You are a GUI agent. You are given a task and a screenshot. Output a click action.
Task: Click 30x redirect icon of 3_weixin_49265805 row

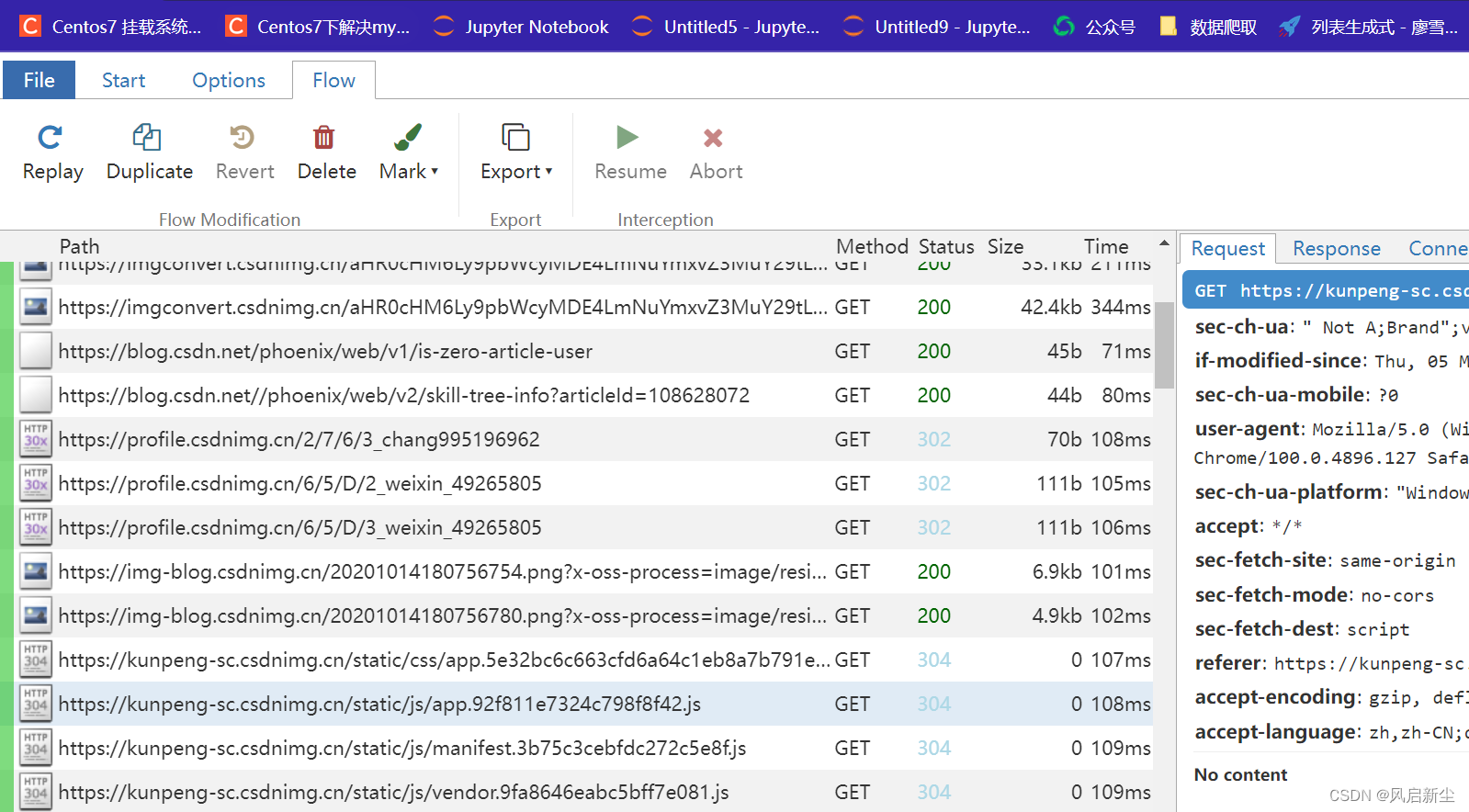tap(36, 526)
